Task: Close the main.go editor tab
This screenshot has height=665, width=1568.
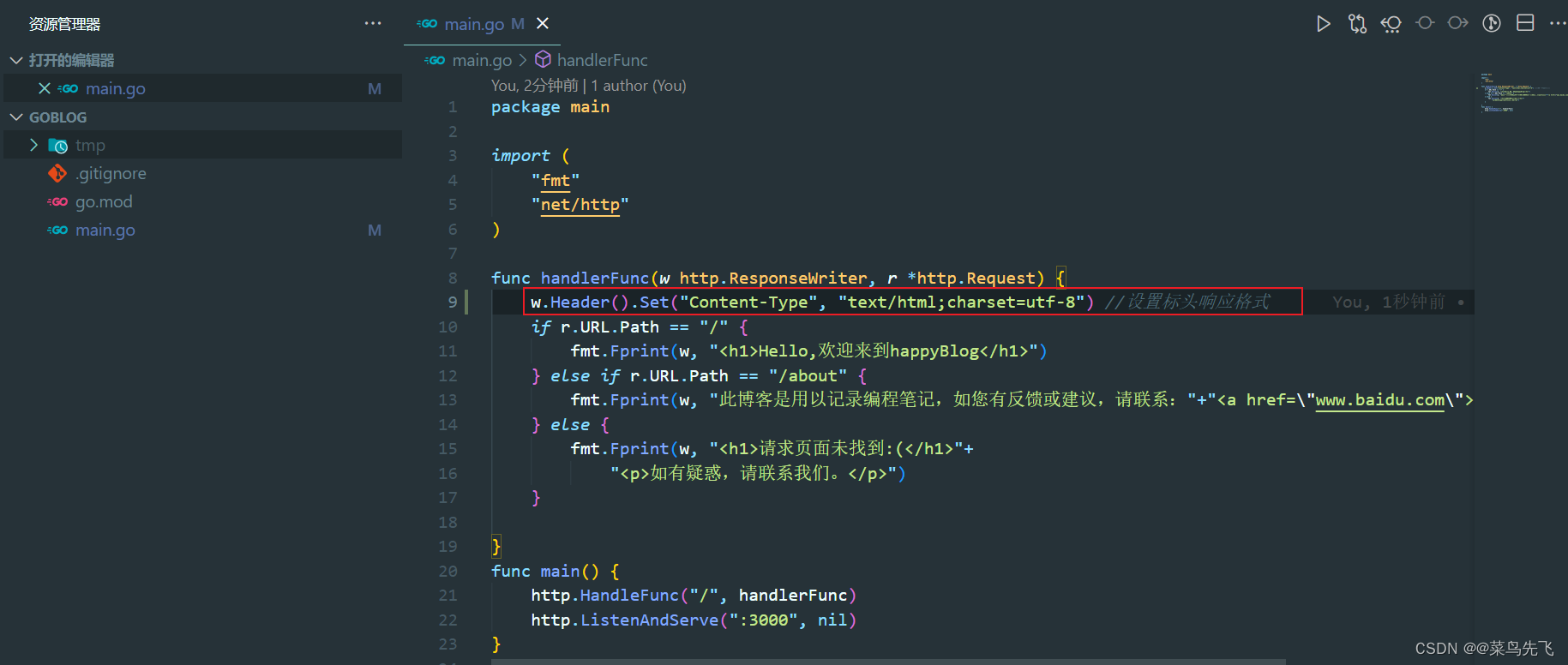Action: tap(543, 23)
